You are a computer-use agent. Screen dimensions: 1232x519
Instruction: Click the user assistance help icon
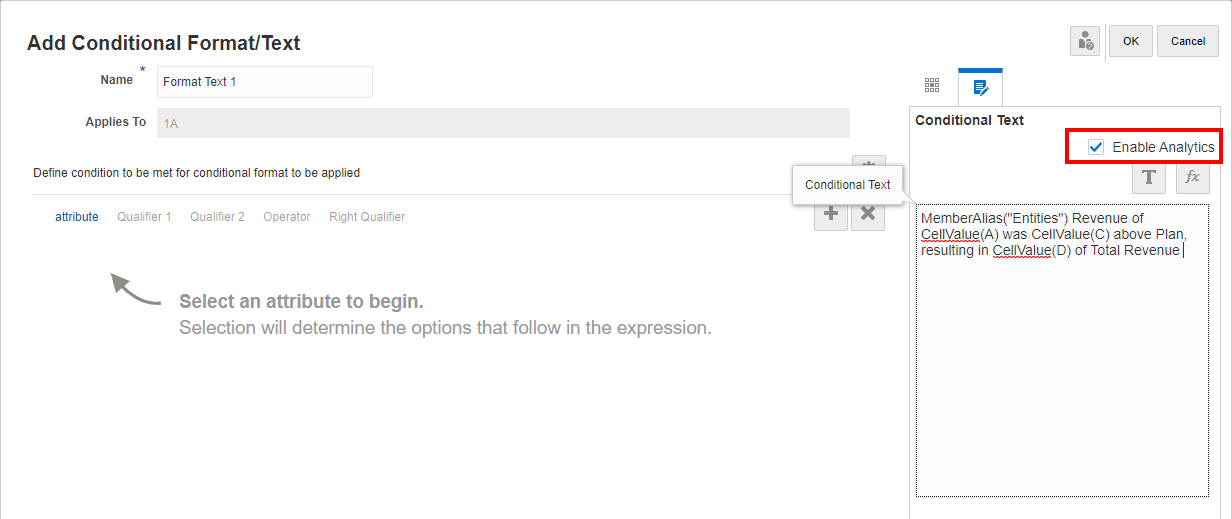pyautogui.click(x=1085, y=41)
